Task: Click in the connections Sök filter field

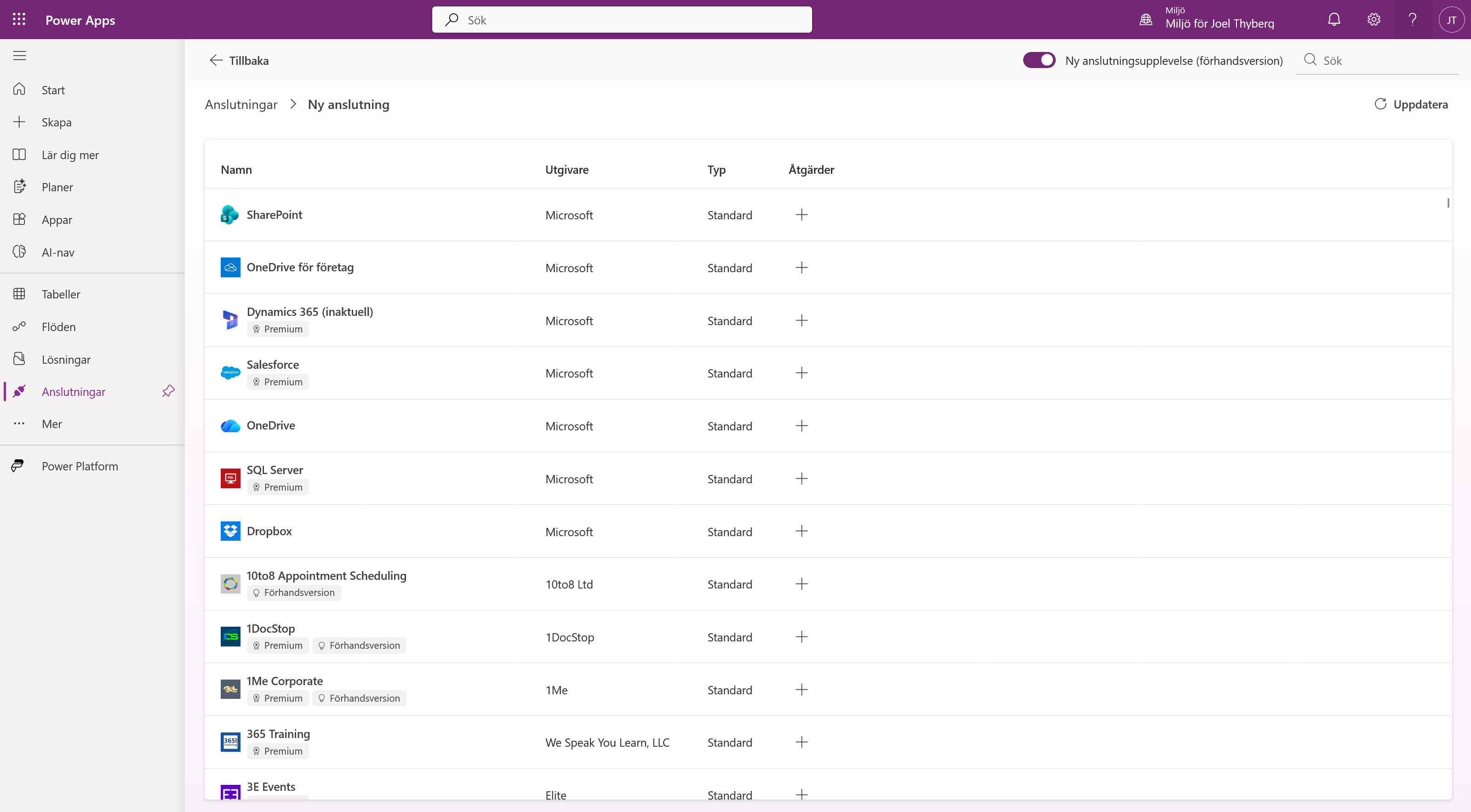Action: point(1378,60)
